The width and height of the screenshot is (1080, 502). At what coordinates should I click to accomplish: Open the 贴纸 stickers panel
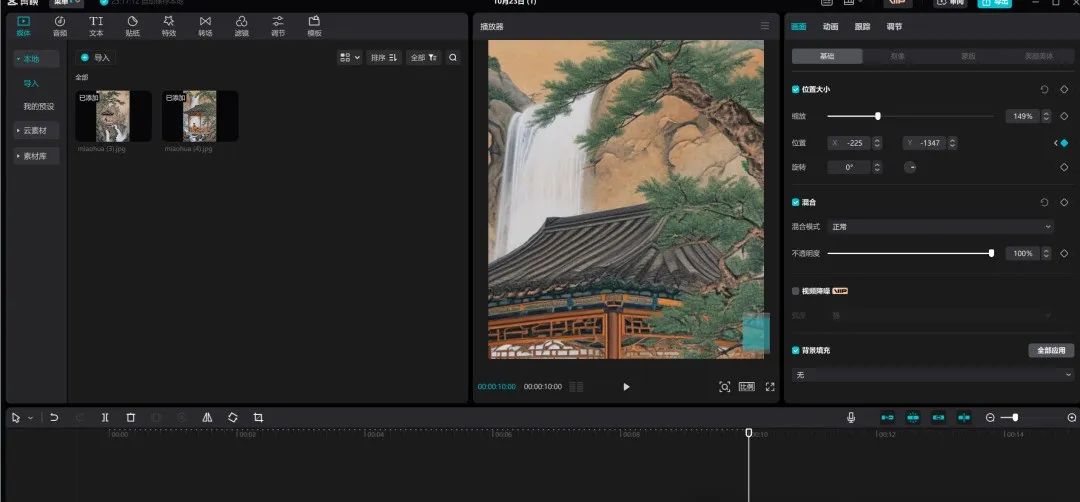pyautogui.click(x=132, y=26)
